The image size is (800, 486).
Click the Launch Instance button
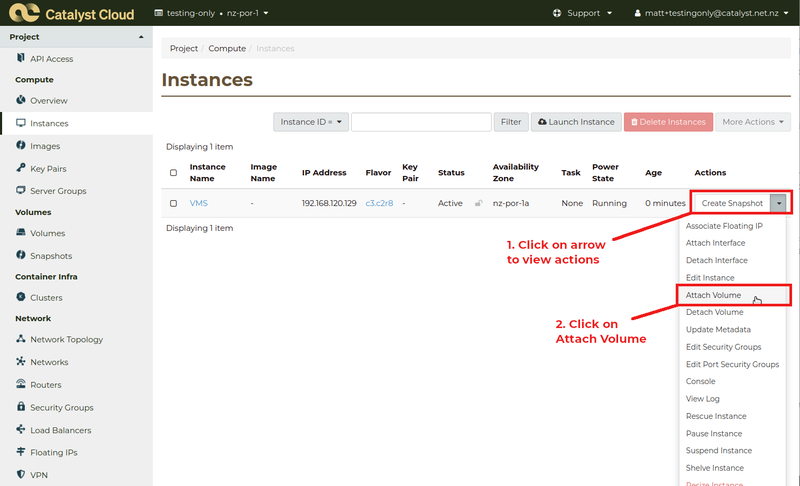coord(576,122)
